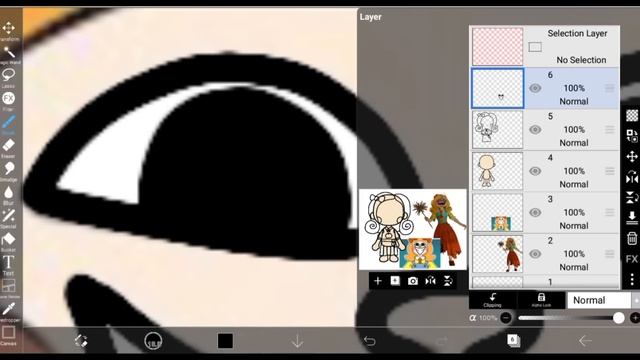Toggle visibility of layer 4
Viewport: 640px width, 360px height.
(535, 171)
